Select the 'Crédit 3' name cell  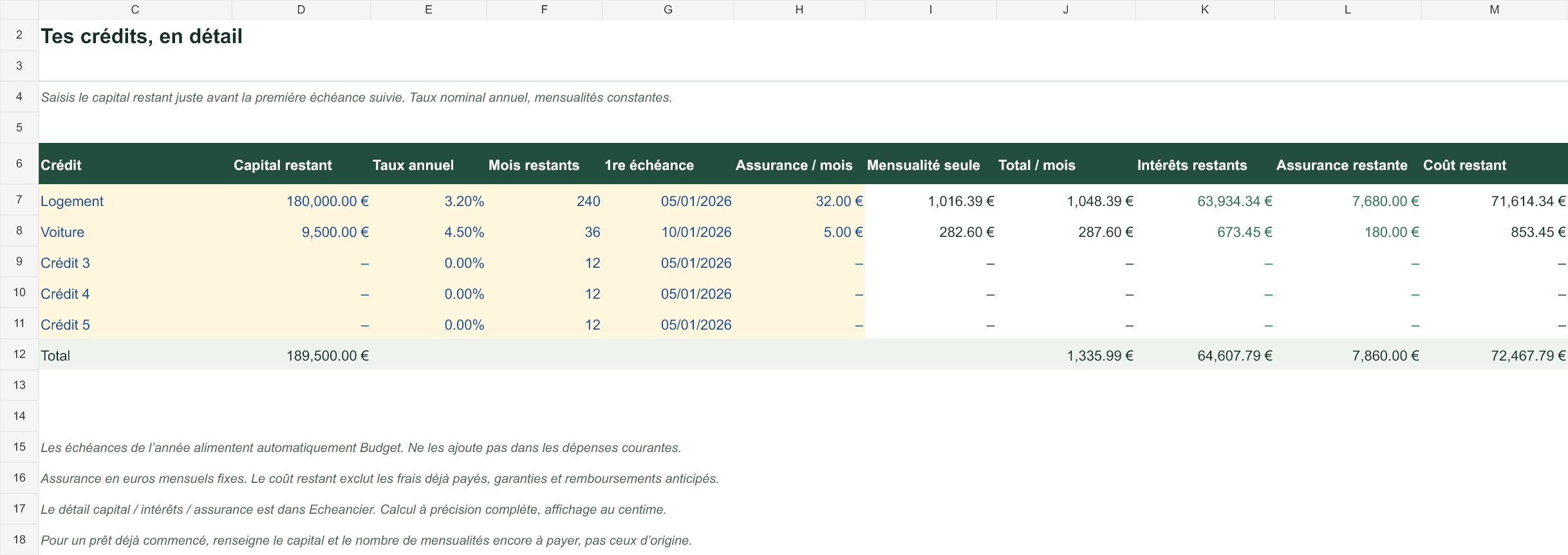pyautogui.click(x=135, y=263)
